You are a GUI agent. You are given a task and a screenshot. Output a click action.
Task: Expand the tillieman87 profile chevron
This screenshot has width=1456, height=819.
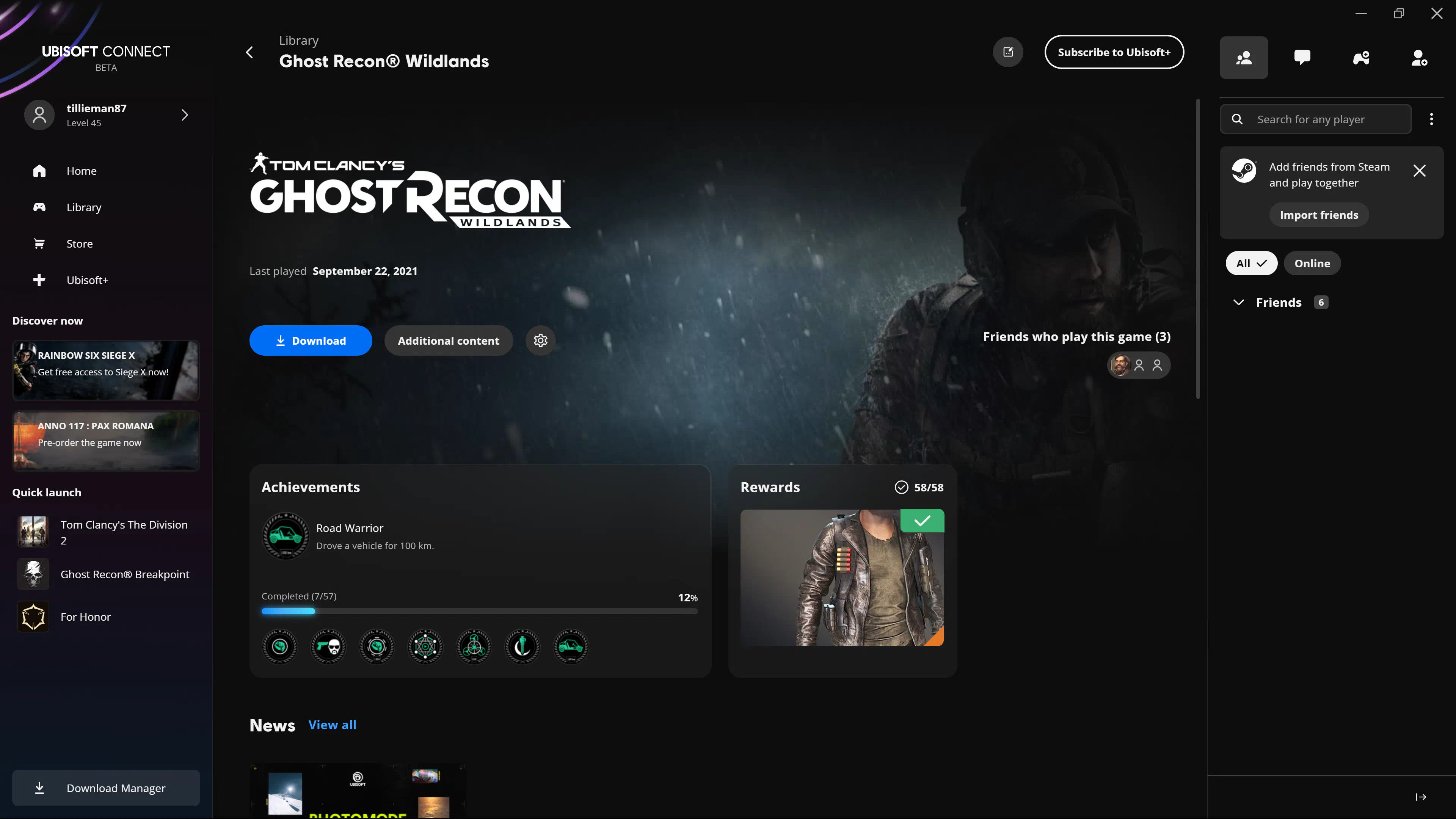[x=184, y=115]
